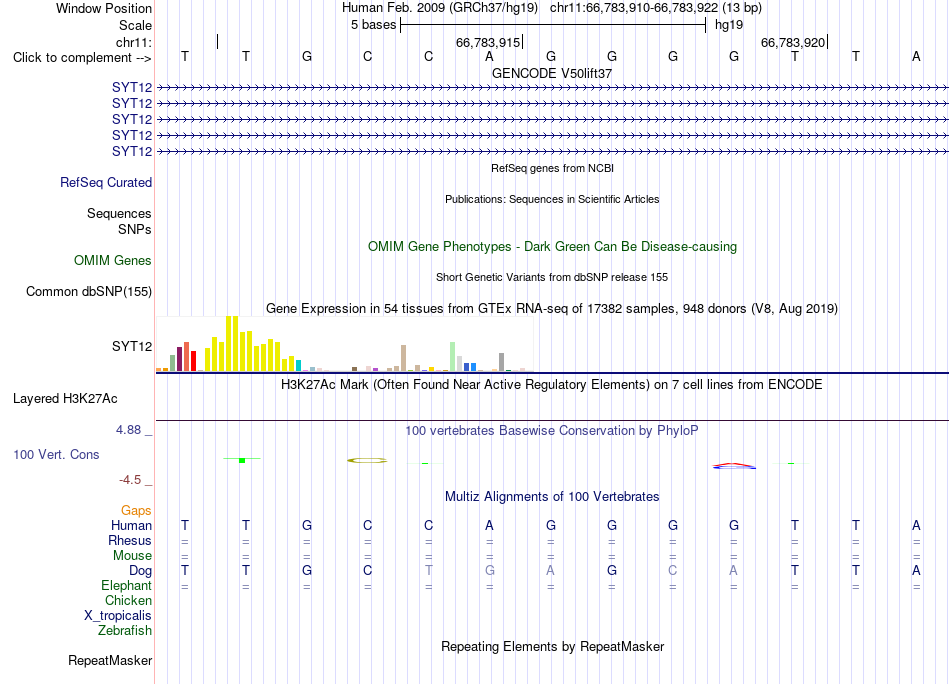Click the SYT12 label beside the expression bar chart

(x=132, y=347)
